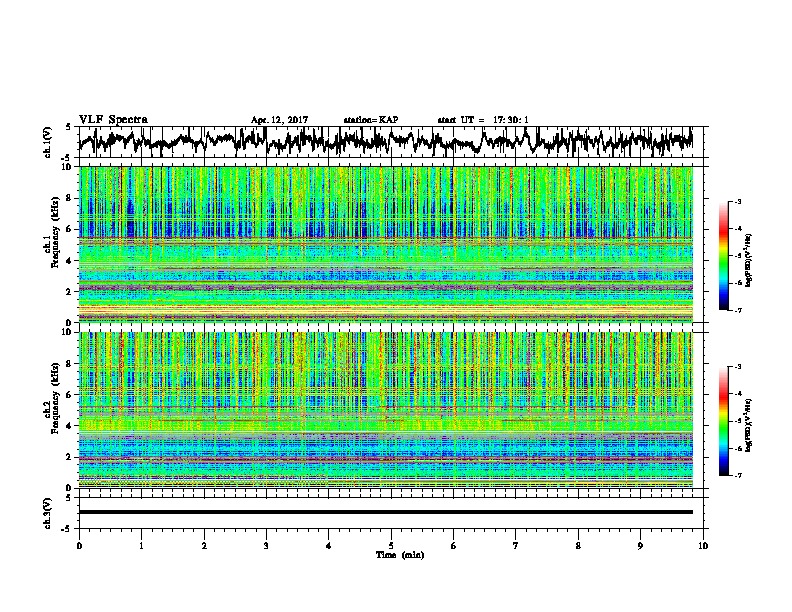
Task: Click the '10' kHz tick of ch.1 spectrogram
Action: point(69,167)
